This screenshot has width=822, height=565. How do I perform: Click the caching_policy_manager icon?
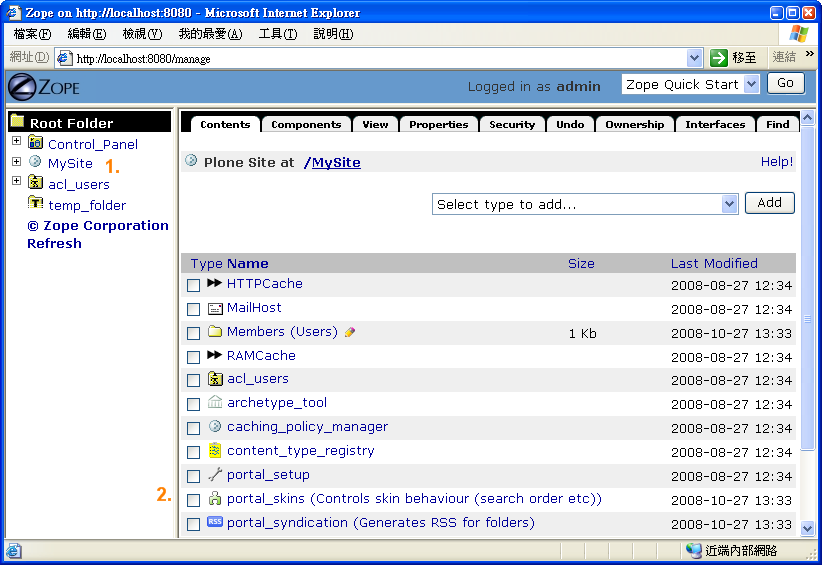coord(215,426)
